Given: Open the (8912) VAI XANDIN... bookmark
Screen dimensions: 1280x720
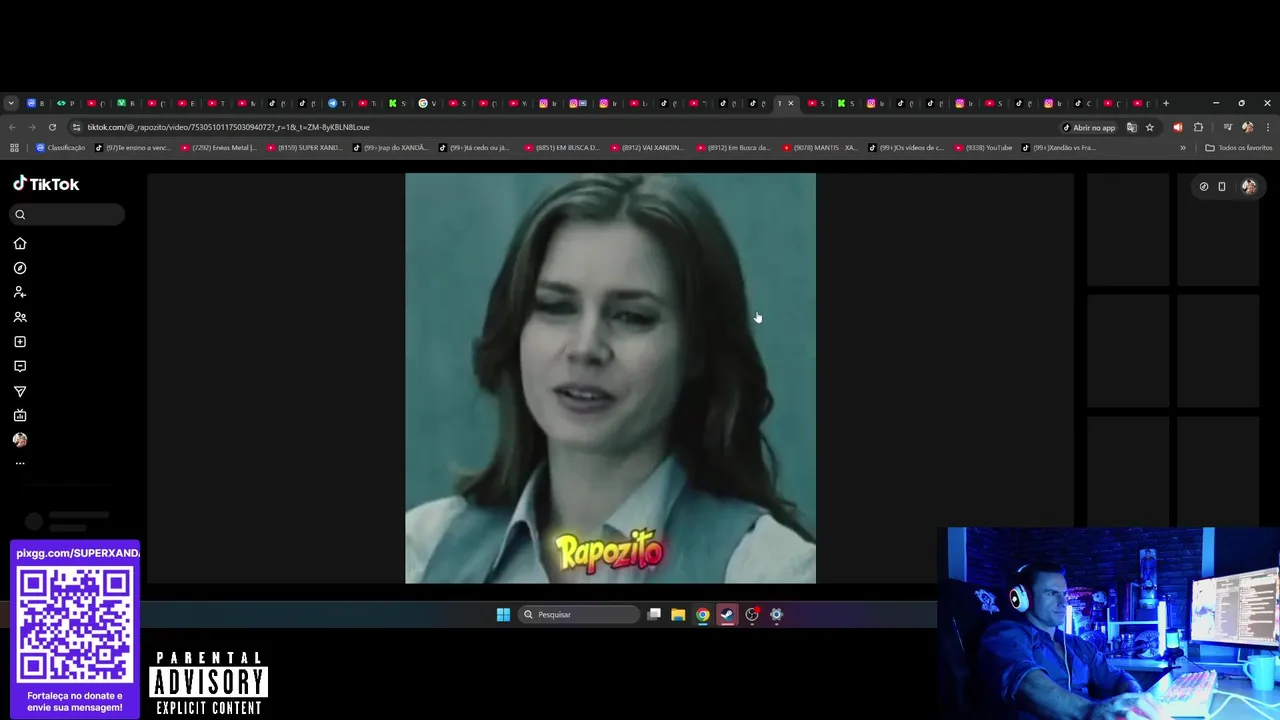Looking at the screenshot, I should click(x=647, y=148).
